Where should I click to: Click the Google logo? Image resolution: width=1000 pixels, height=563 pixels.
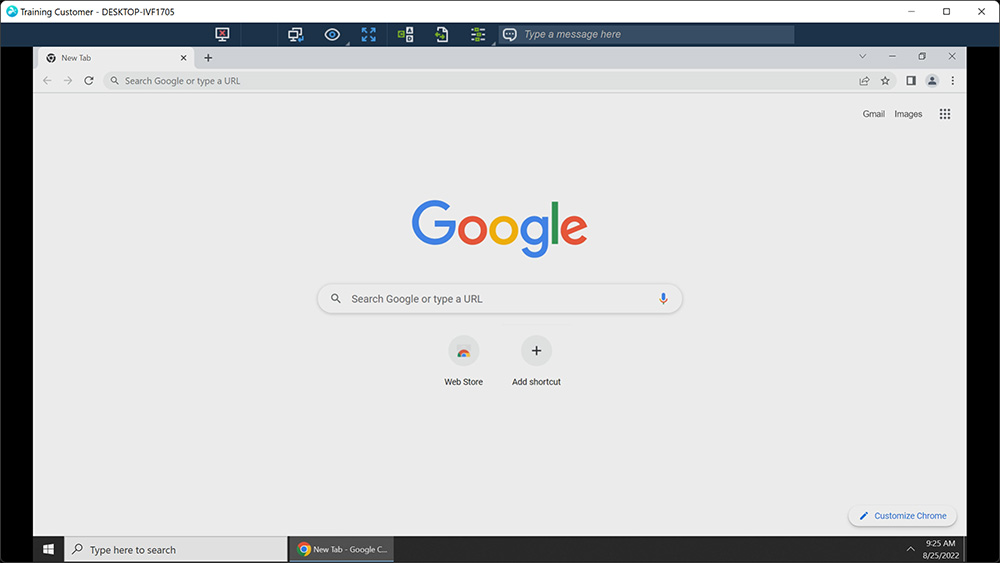point(499,228)
